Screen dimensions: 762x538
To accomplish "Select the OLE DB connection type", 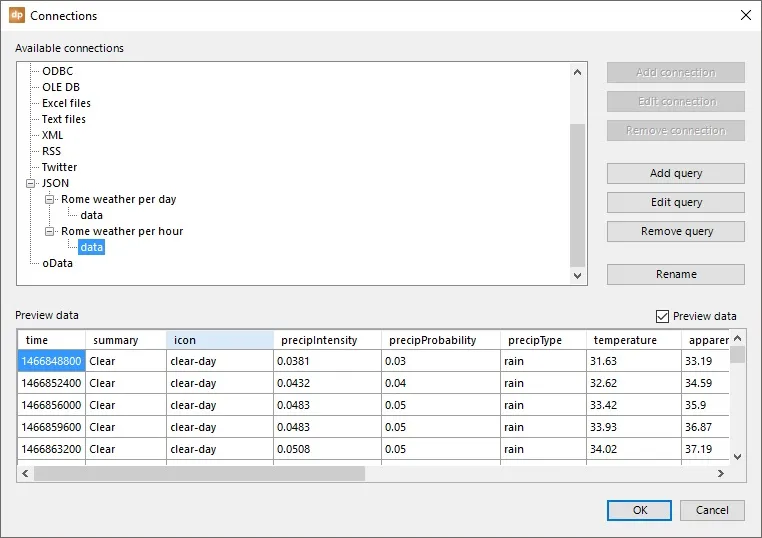I will point(61,87).
